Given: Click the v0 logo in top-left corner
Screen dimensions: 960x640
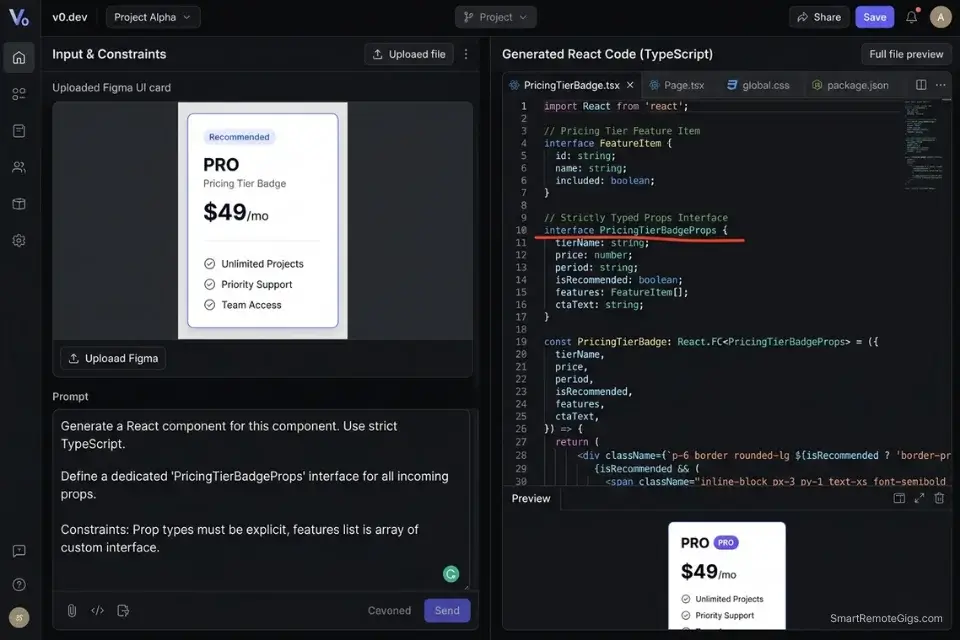Looking at the screenshot, I should coord(19,17).
